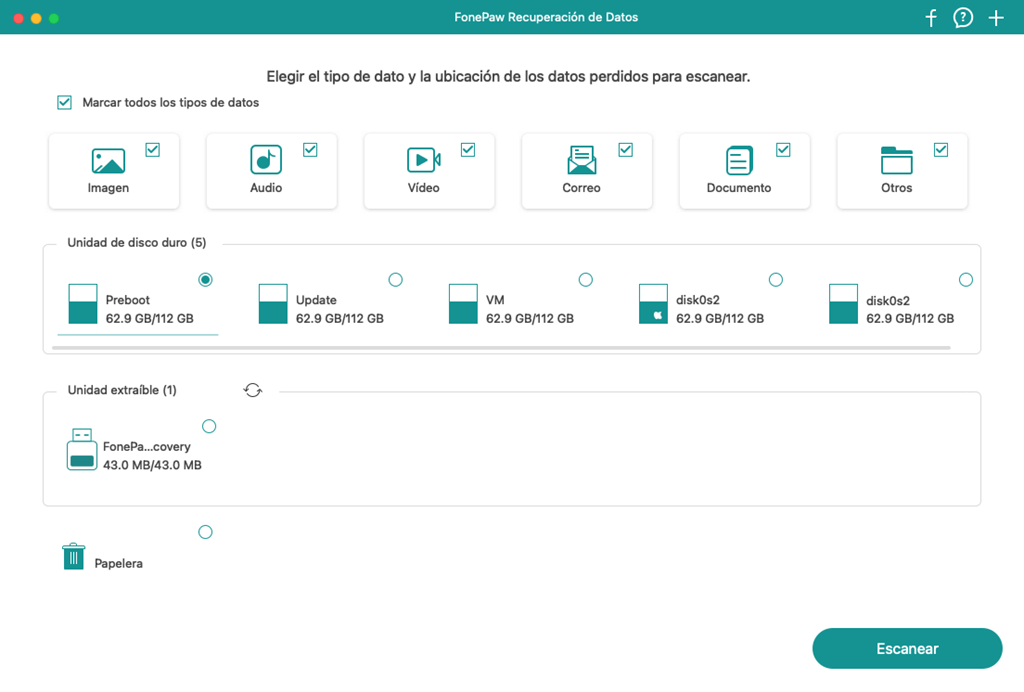Click the Facebook share icon
This screenshot has height=692, width=1024.
pyautogui.click(x=930, y=17)
